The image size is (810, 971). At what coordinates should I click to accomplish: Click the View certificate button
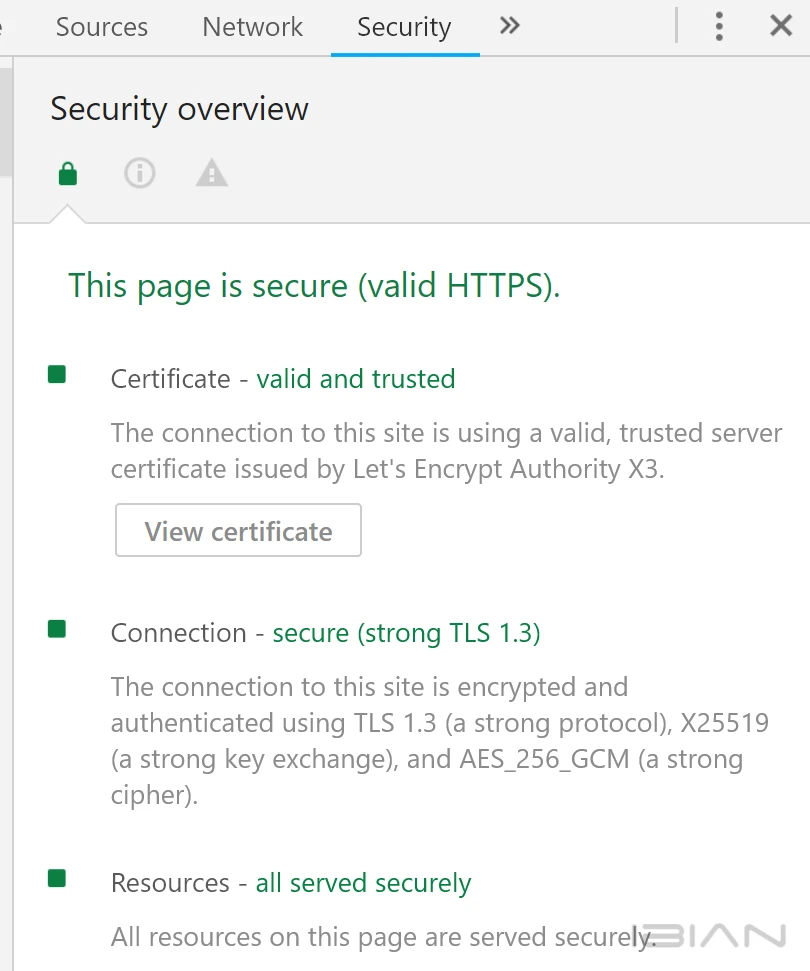238,530
